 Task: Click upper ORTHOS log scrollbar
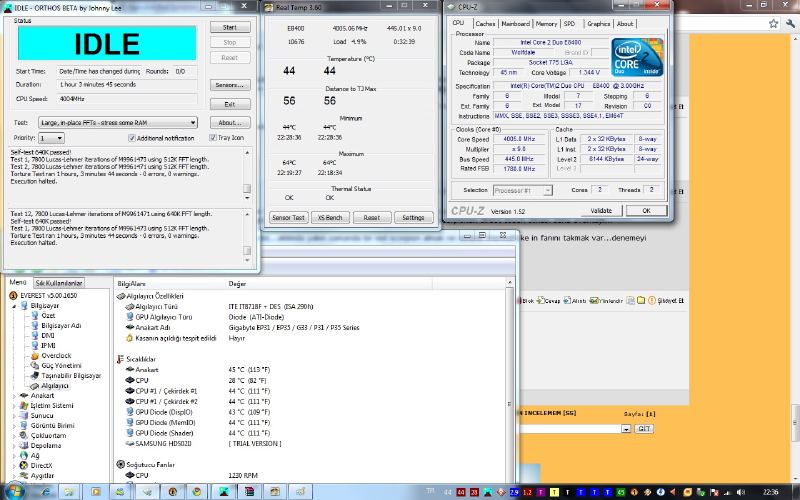(x=247, y=174)
